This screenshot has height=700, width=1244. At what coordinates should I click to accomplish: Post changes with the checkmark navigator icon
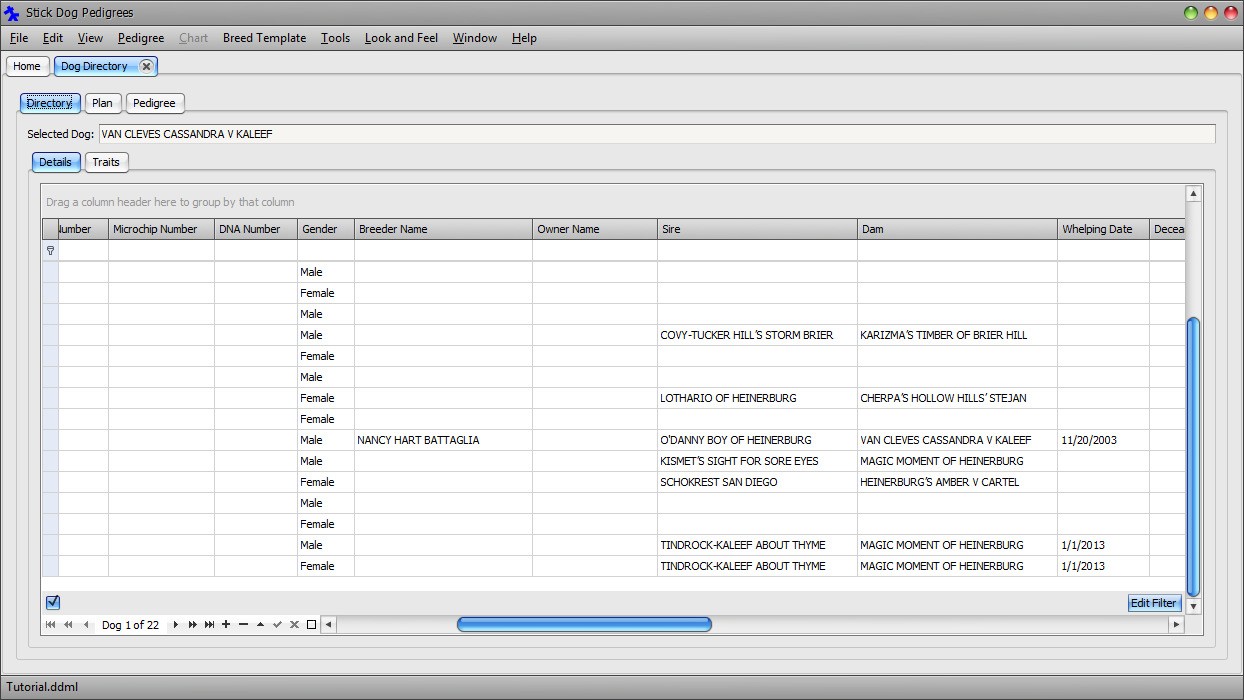point(277,624)
